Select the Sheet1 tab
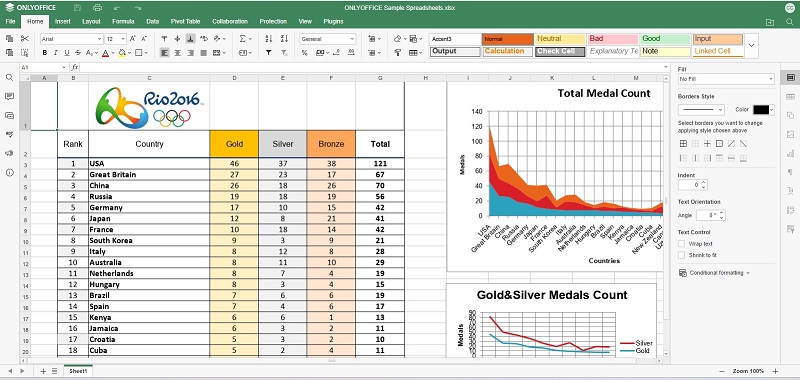This screenshot has width=800, height=380. (x=78, y=371)
